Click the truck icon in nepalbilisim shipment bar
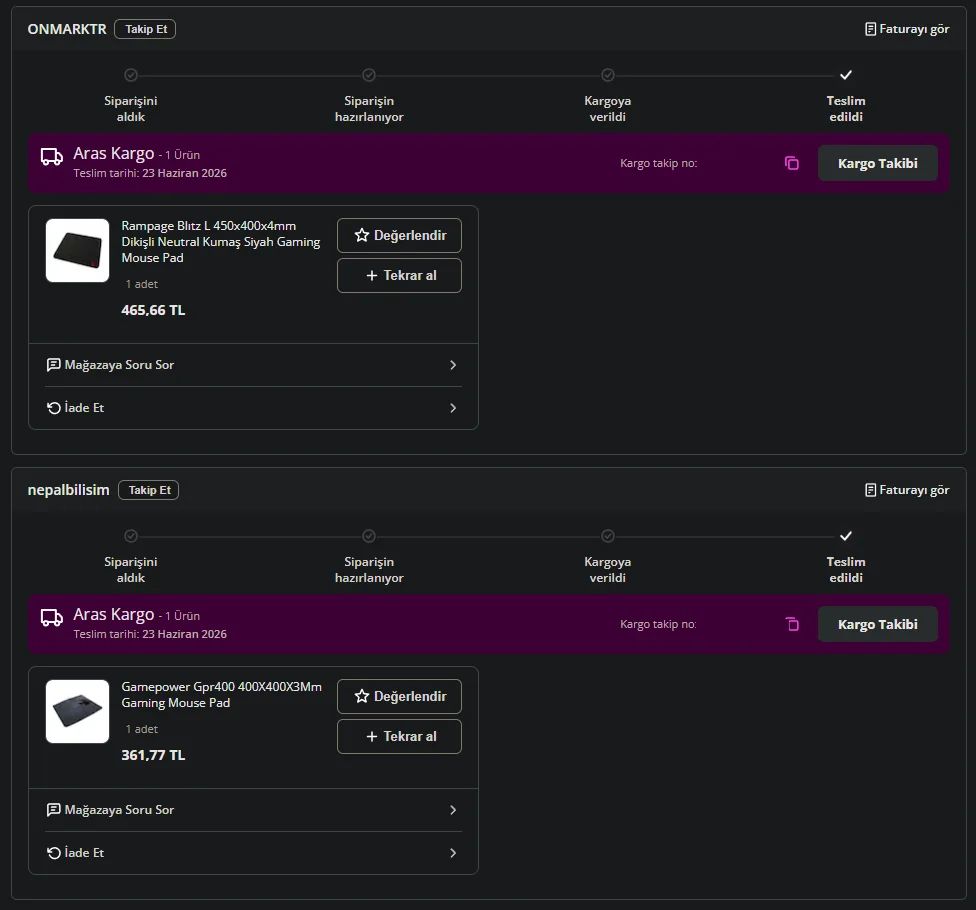976x910 pixels. 52,617
